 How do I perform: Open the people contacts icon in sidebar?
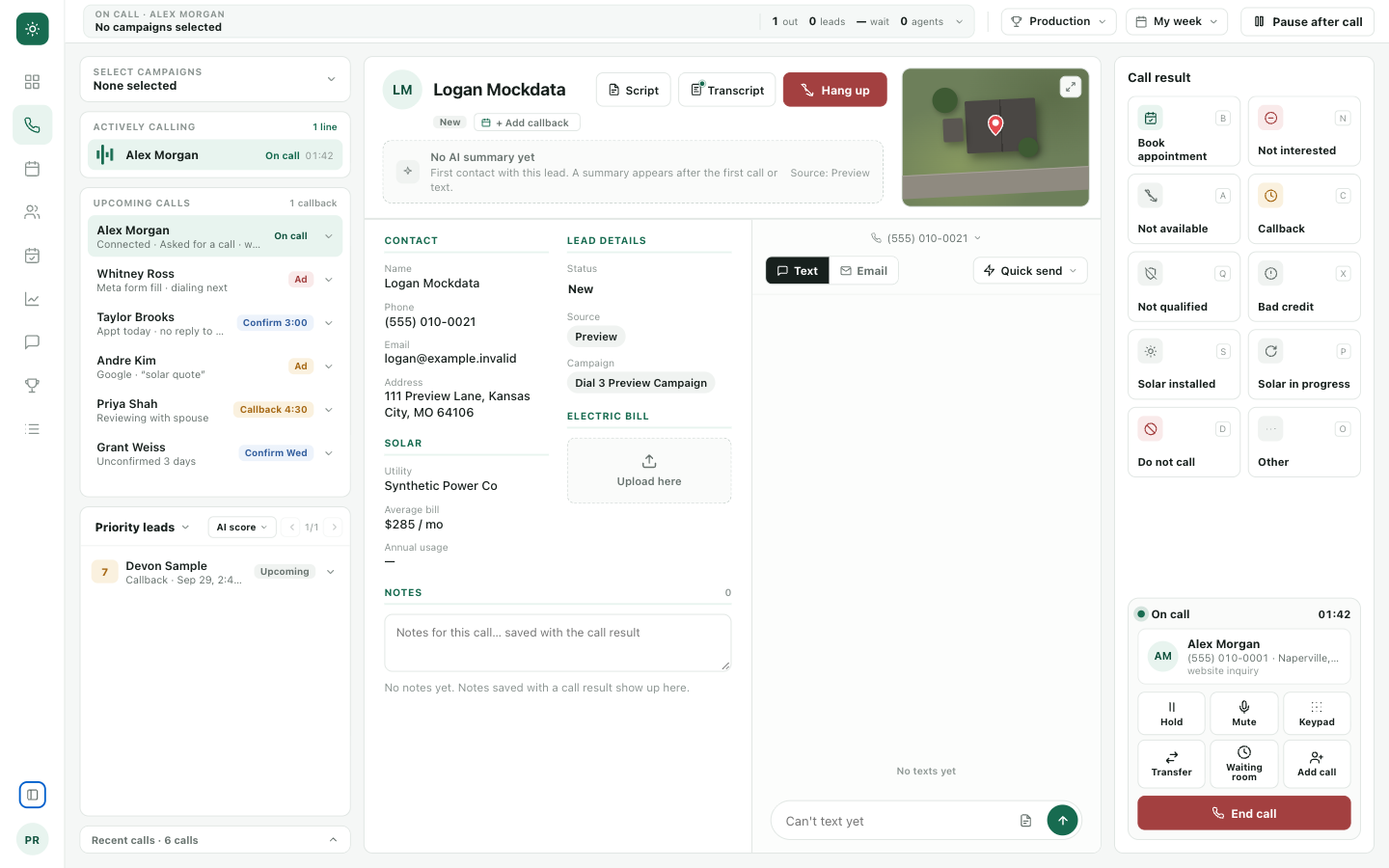[32, 212]
